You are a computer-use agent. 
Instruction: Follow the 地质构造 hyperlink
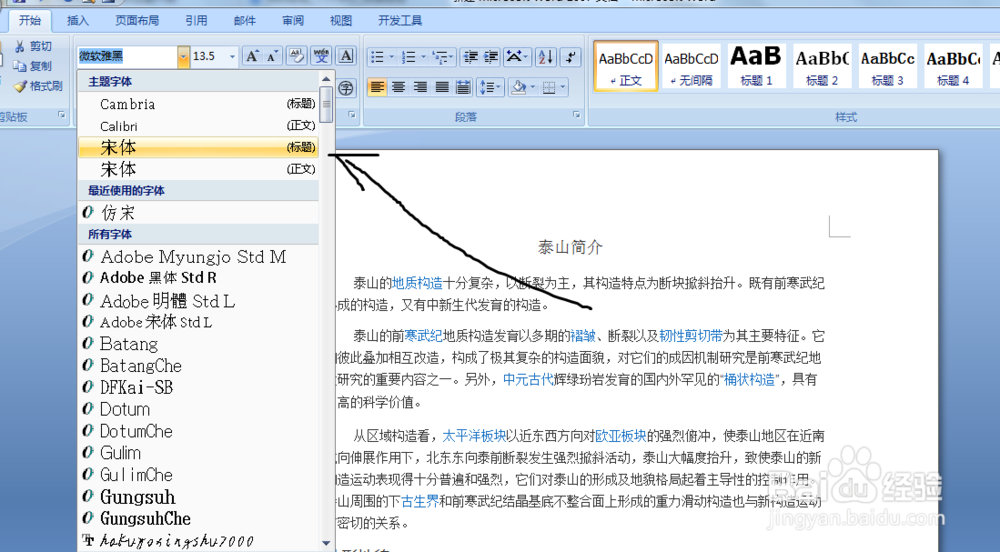[417, 283]
